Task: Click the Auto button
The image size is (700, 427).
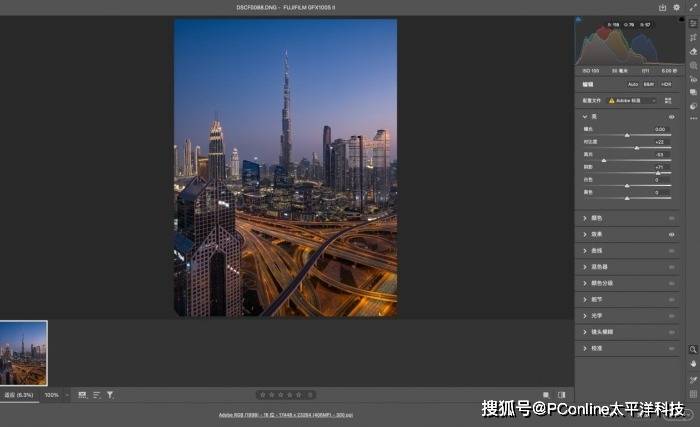Action: [x=633, y=85]
